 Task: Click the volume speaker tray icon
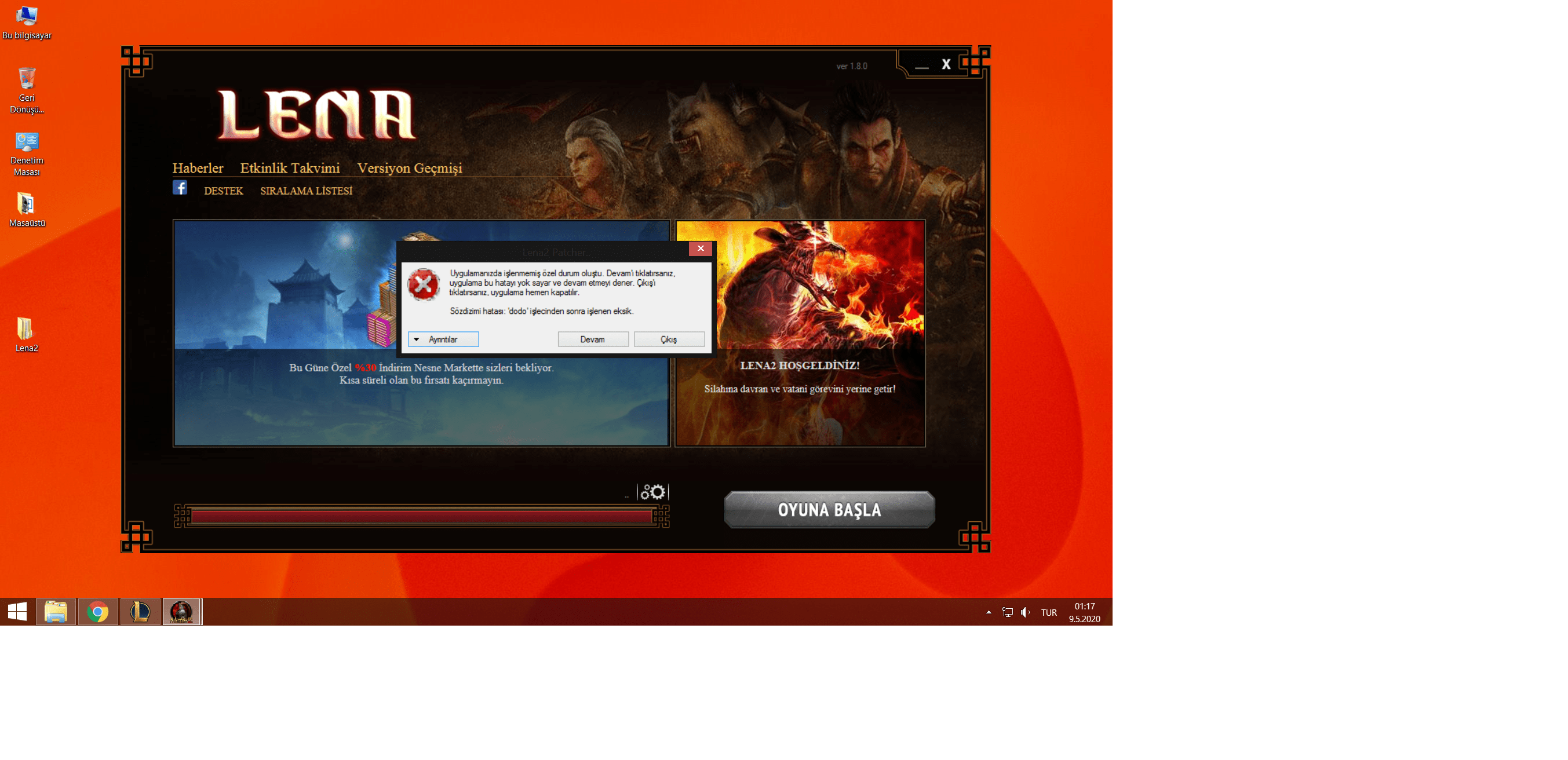[1025, 612]
